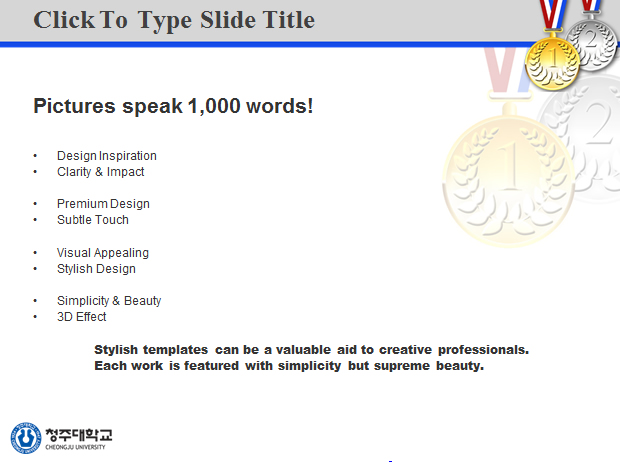Screen dimensions: 620x465
Task: Select 'Simplicity & Beauty' bullet text
Action: pos(109,301)
